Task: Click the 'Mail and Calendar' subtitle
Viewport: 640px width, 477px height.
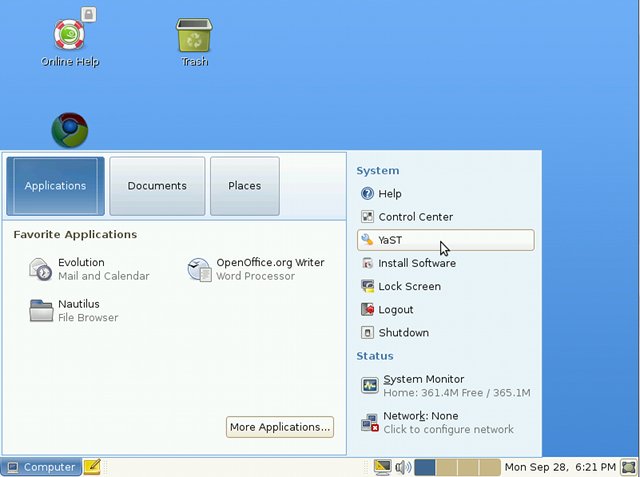Action: [x=104, y=276]
